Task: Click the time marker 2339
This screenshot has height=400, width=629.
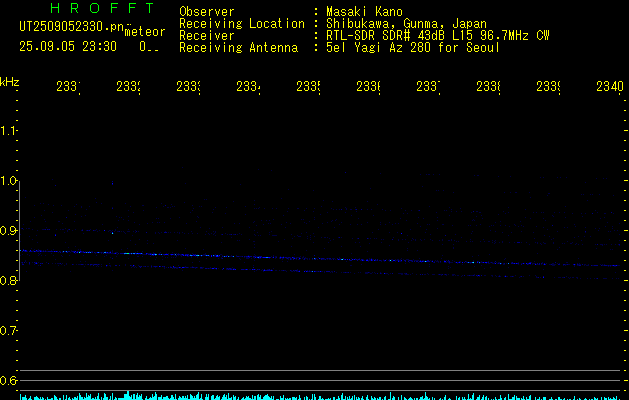Action: pos(548,87)
